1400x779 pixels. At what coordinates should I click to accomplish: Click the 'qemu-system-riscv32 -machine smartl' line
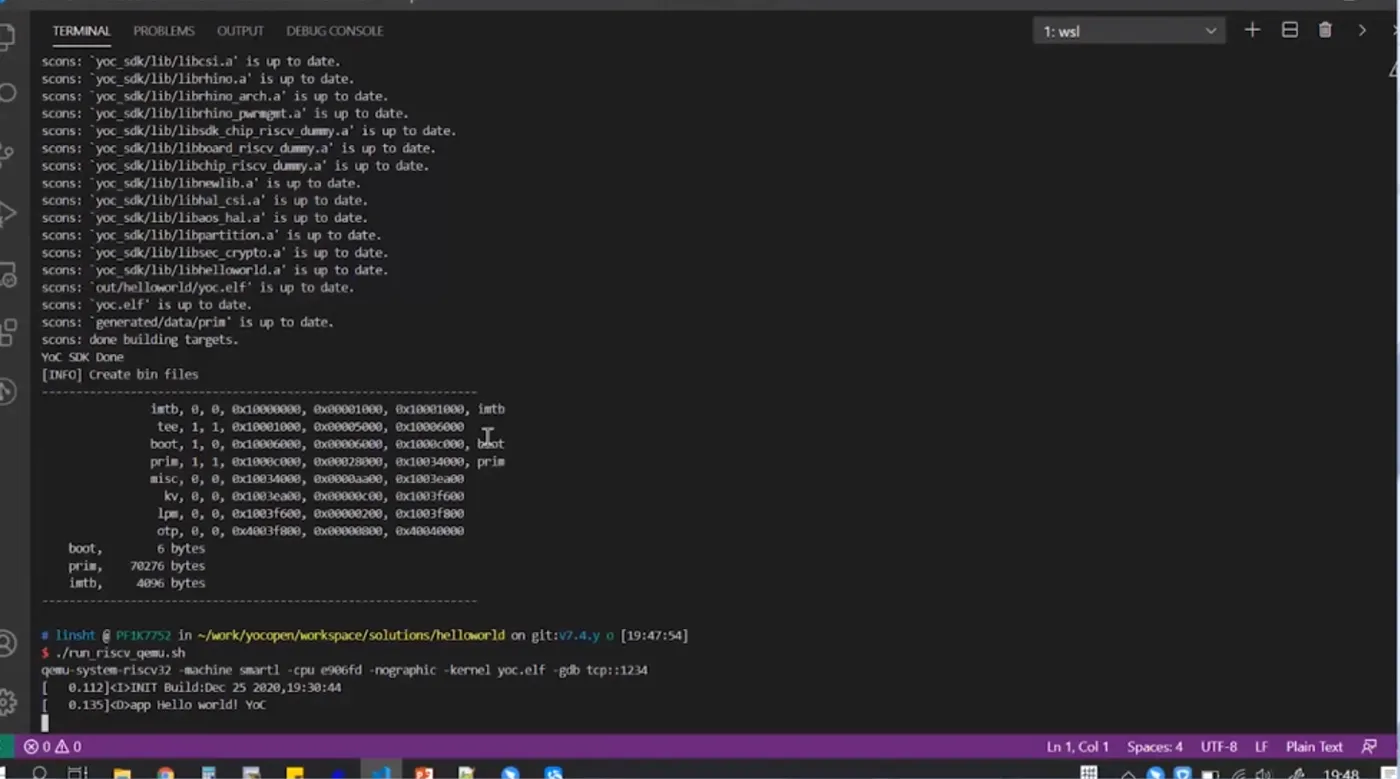pos(344,670)
